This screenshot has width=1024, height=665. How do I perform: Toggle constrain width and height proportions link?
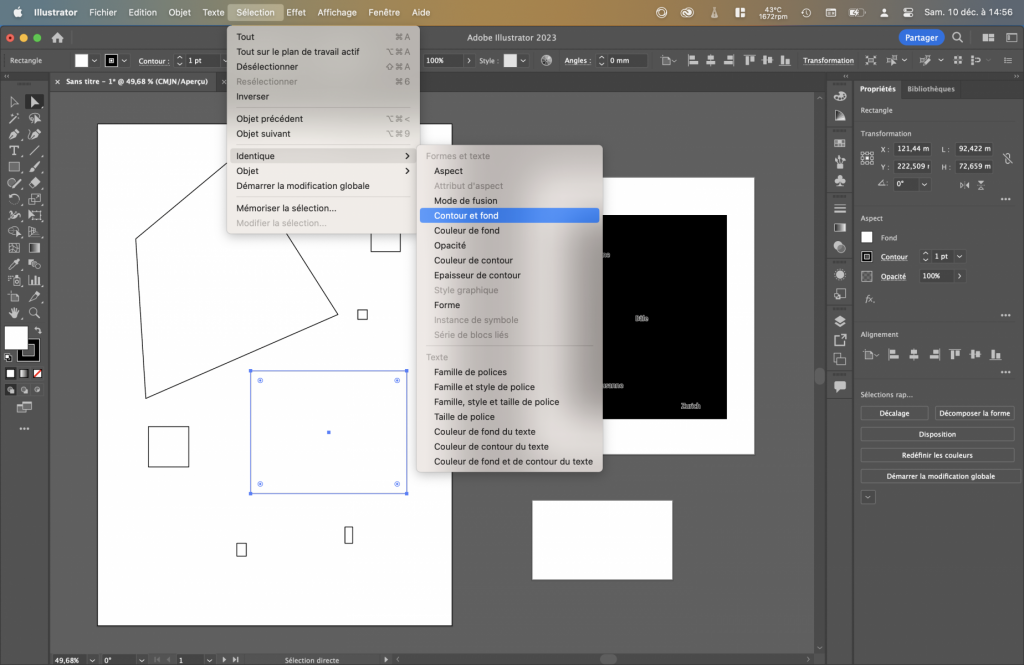point(1008,158)
